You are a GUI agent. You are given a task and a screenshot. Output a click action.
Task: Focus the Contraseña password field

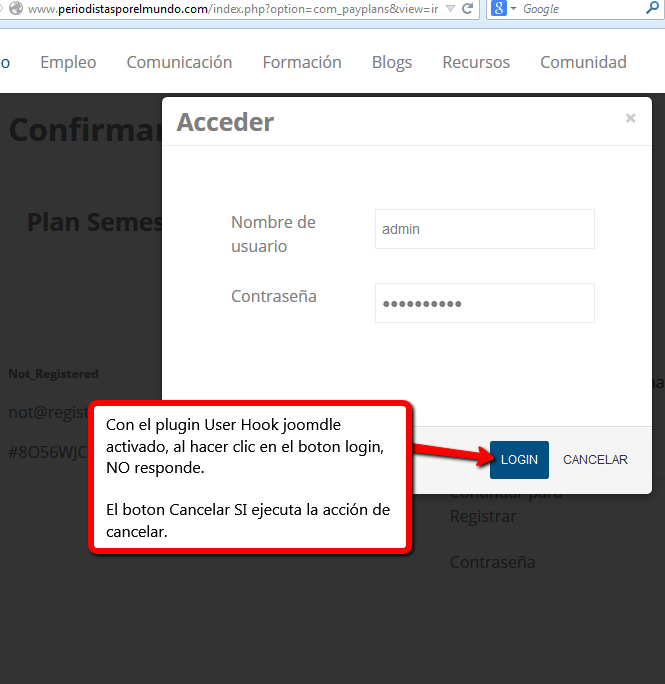(484, 303)
